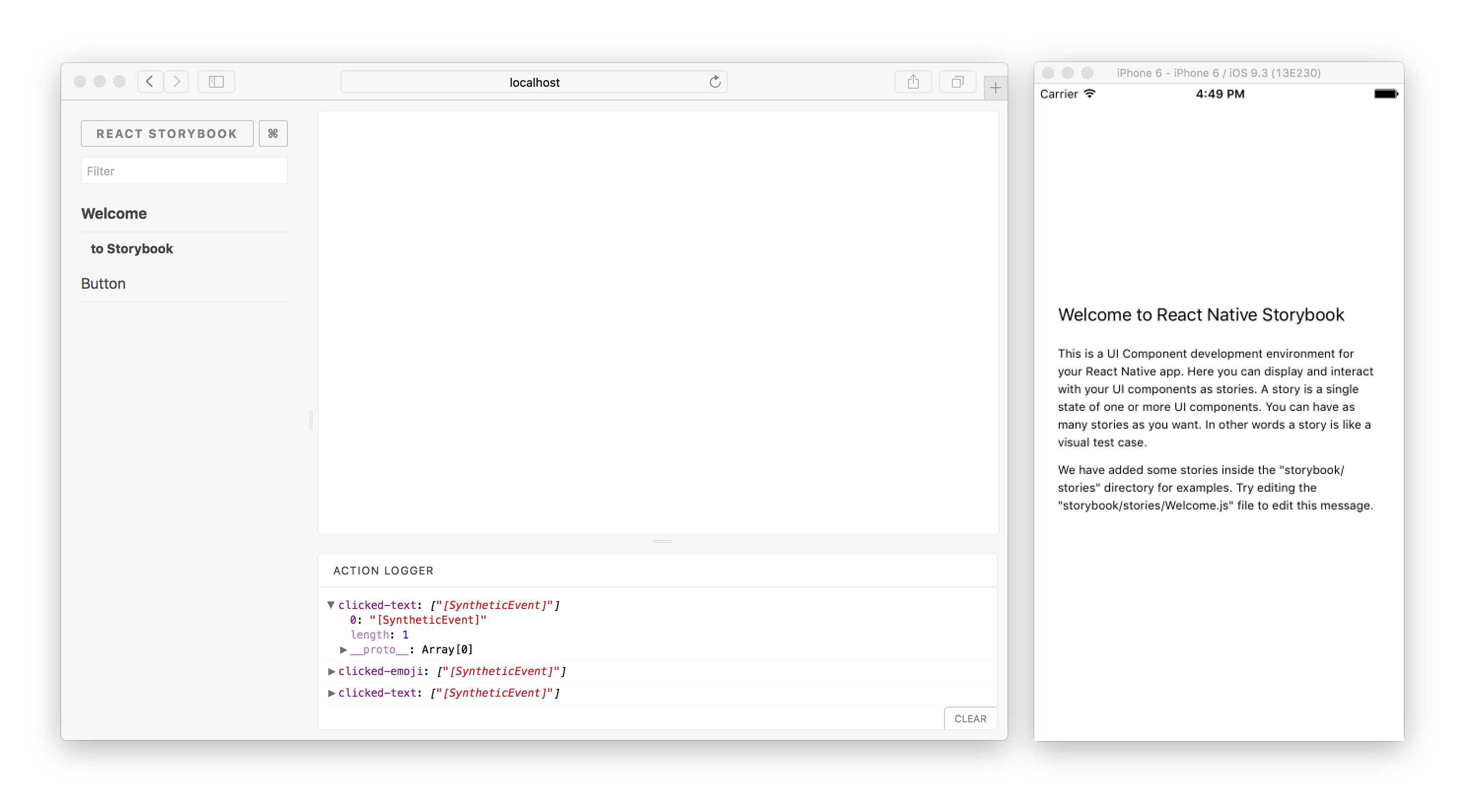Select the Welcome section in sidebar
The height and width of the screenshot is (812, 1466).
(x=113, y=213)
